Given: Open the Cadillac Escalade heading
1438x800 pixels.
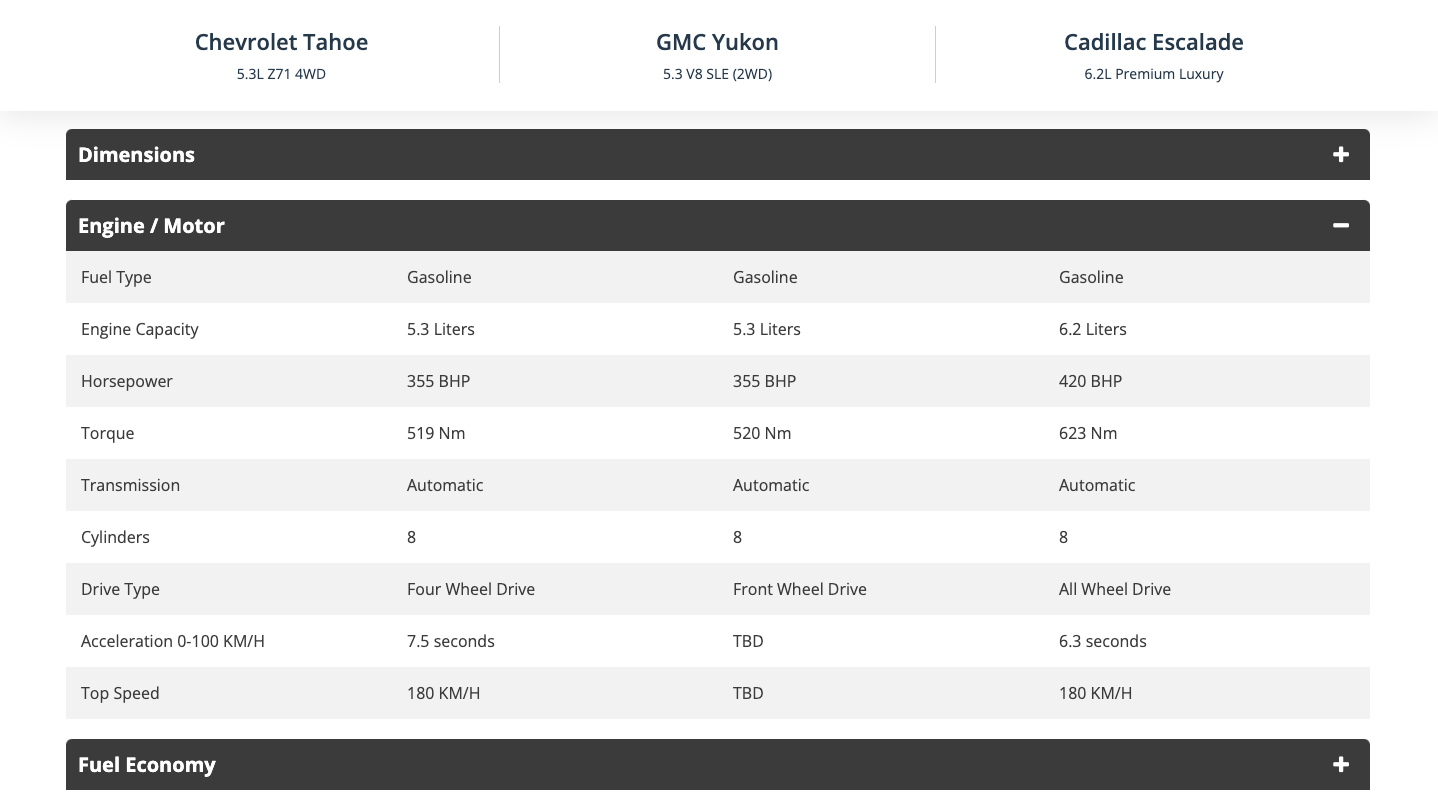Looking at the screenshot, I should point(1153,42).
